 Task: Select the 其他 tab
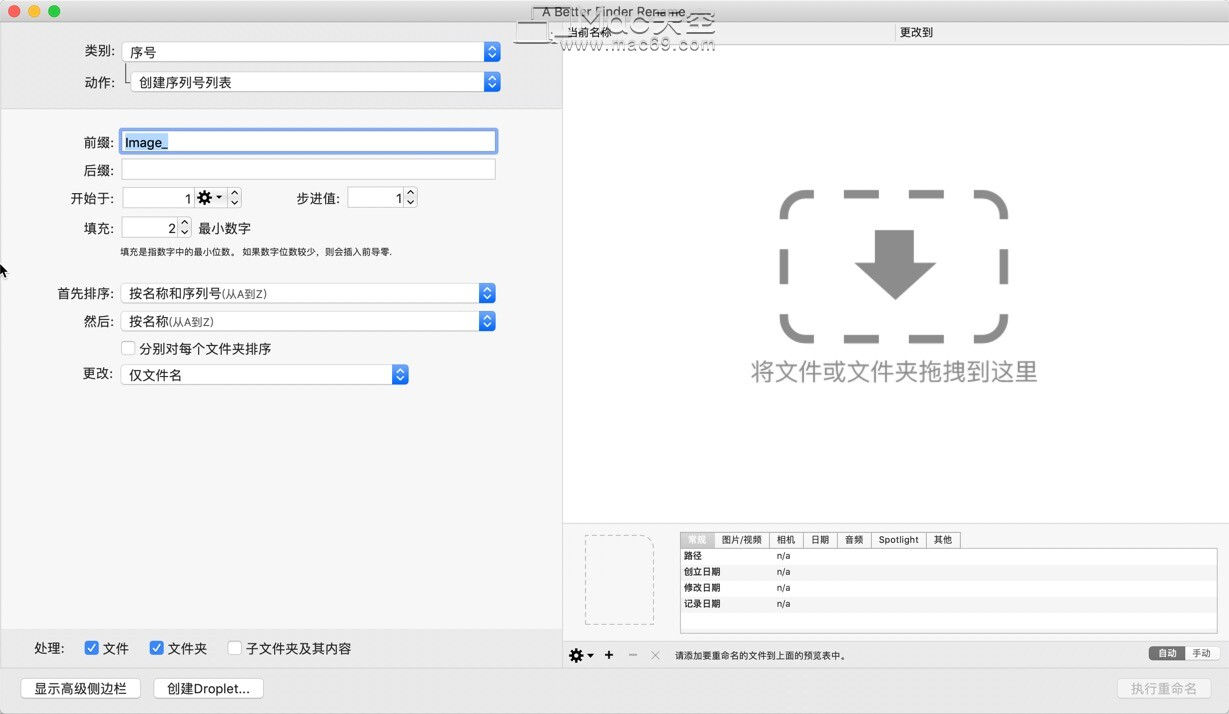click(943, 539)
